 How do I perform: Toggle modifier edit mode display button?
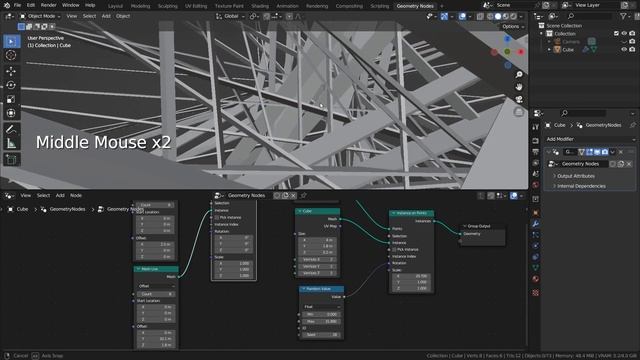click(589, 152)
